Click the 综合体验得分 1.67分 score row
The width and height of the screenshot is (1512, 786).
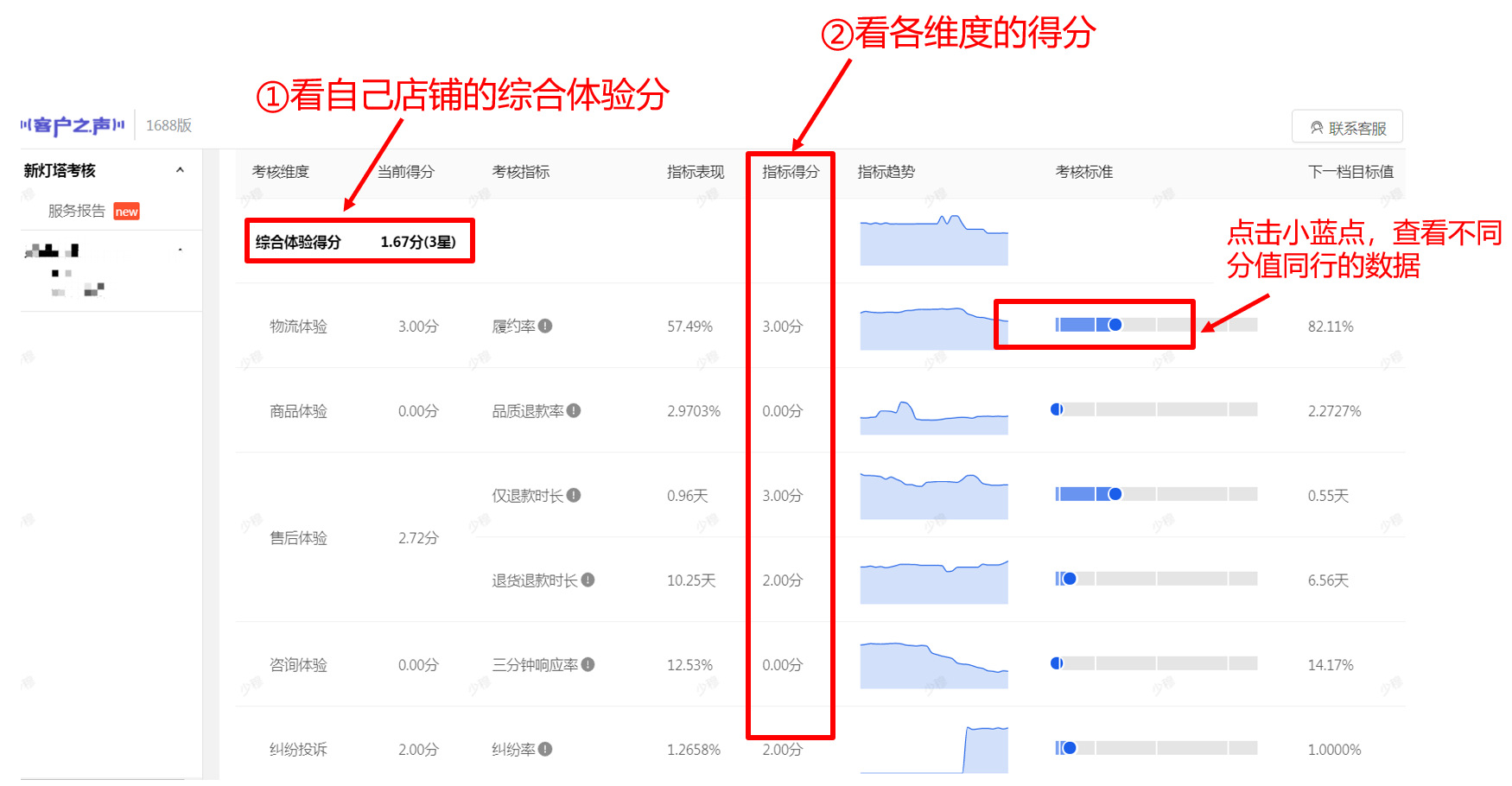click(x=359, y=242)
